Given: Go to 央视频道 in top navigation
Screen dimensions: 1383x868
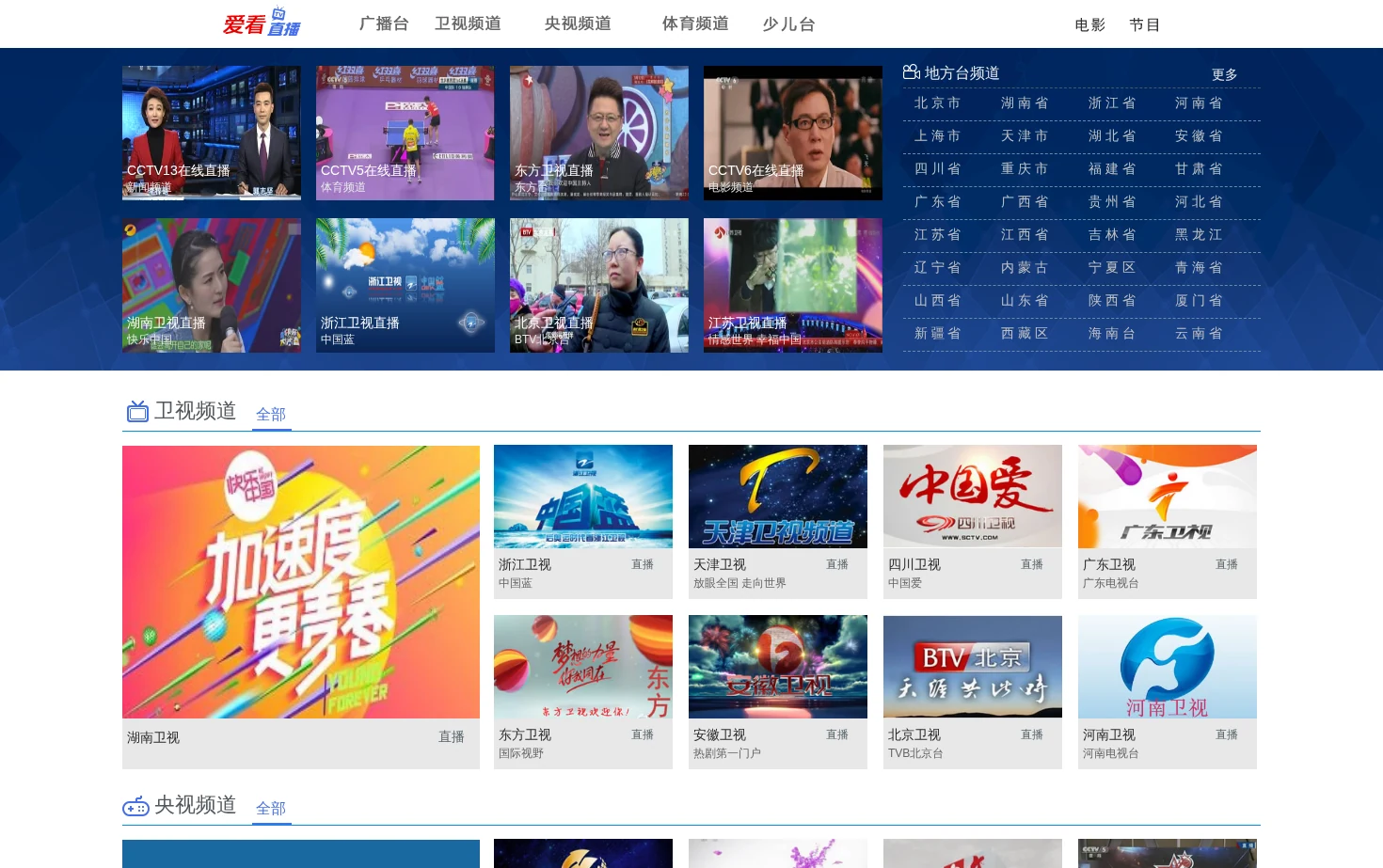Looking at the screenshot, I should click(x=578, y=24).
